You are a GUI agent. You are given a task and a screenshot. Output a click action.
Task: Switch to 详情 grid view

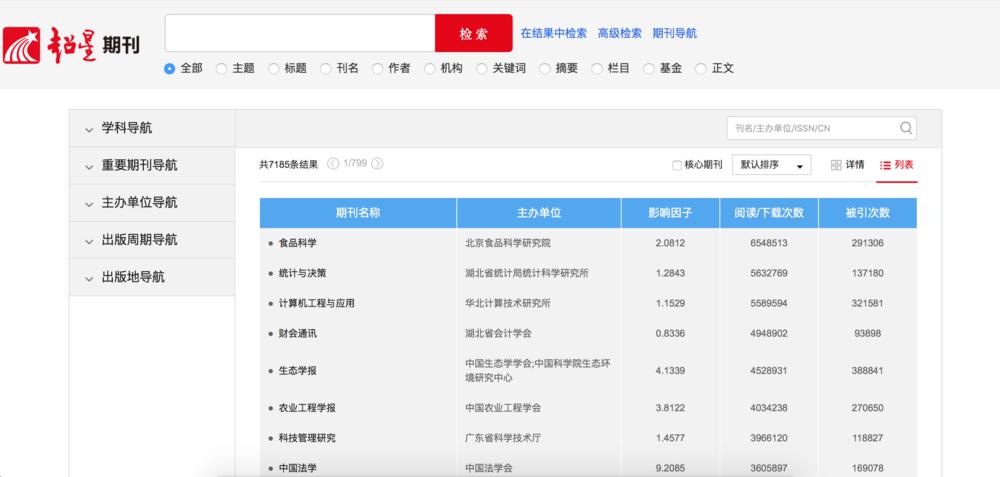click(848, 165)
